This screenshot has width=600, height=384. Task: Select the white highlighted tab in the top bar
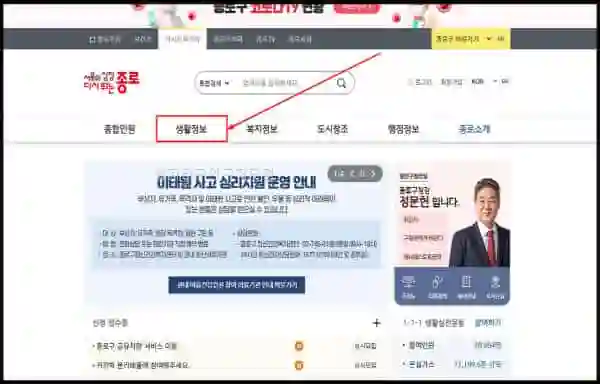[183, 39]
